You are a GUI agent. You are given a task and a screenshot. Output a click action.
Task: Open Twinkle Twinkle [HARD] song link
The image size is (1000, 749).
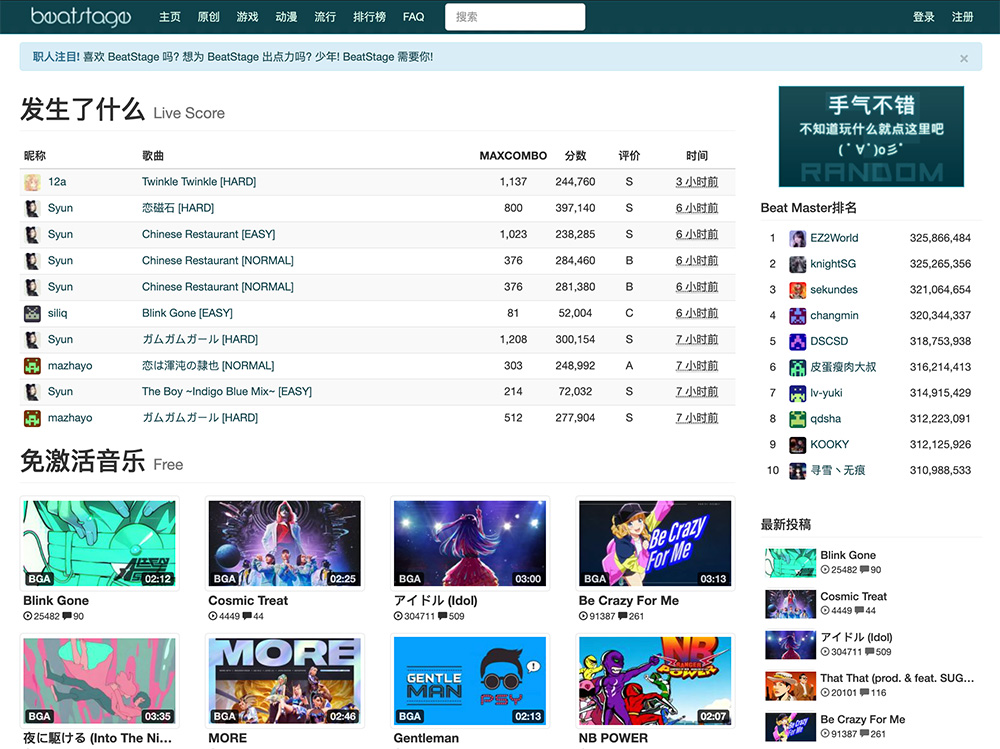(199, 182)
